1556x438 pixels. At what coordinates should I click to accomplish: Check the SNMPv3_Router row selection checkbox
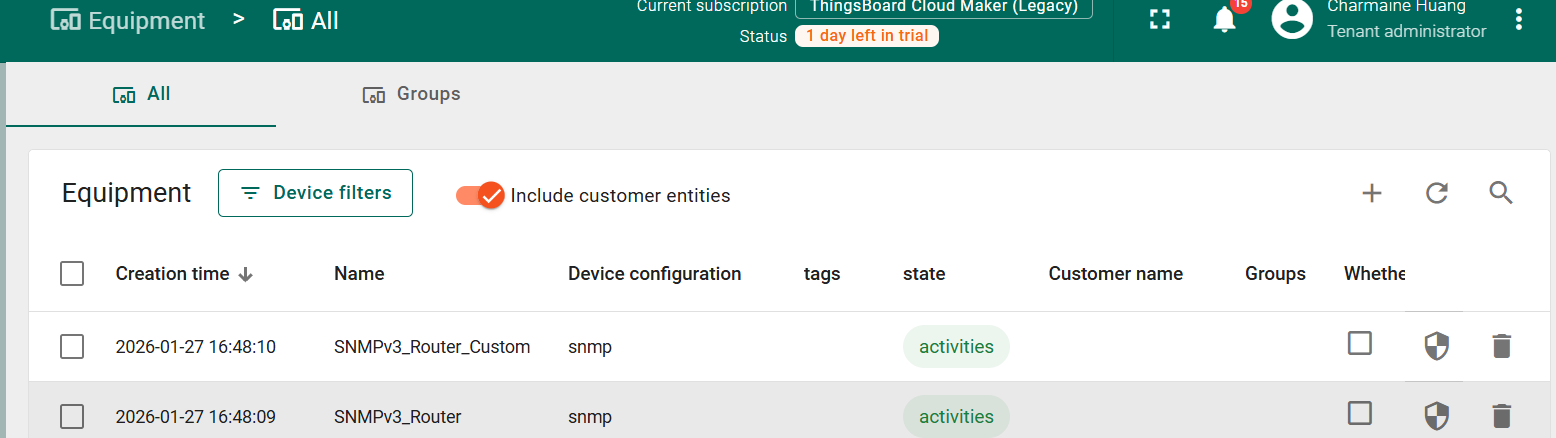pos(72,416)
